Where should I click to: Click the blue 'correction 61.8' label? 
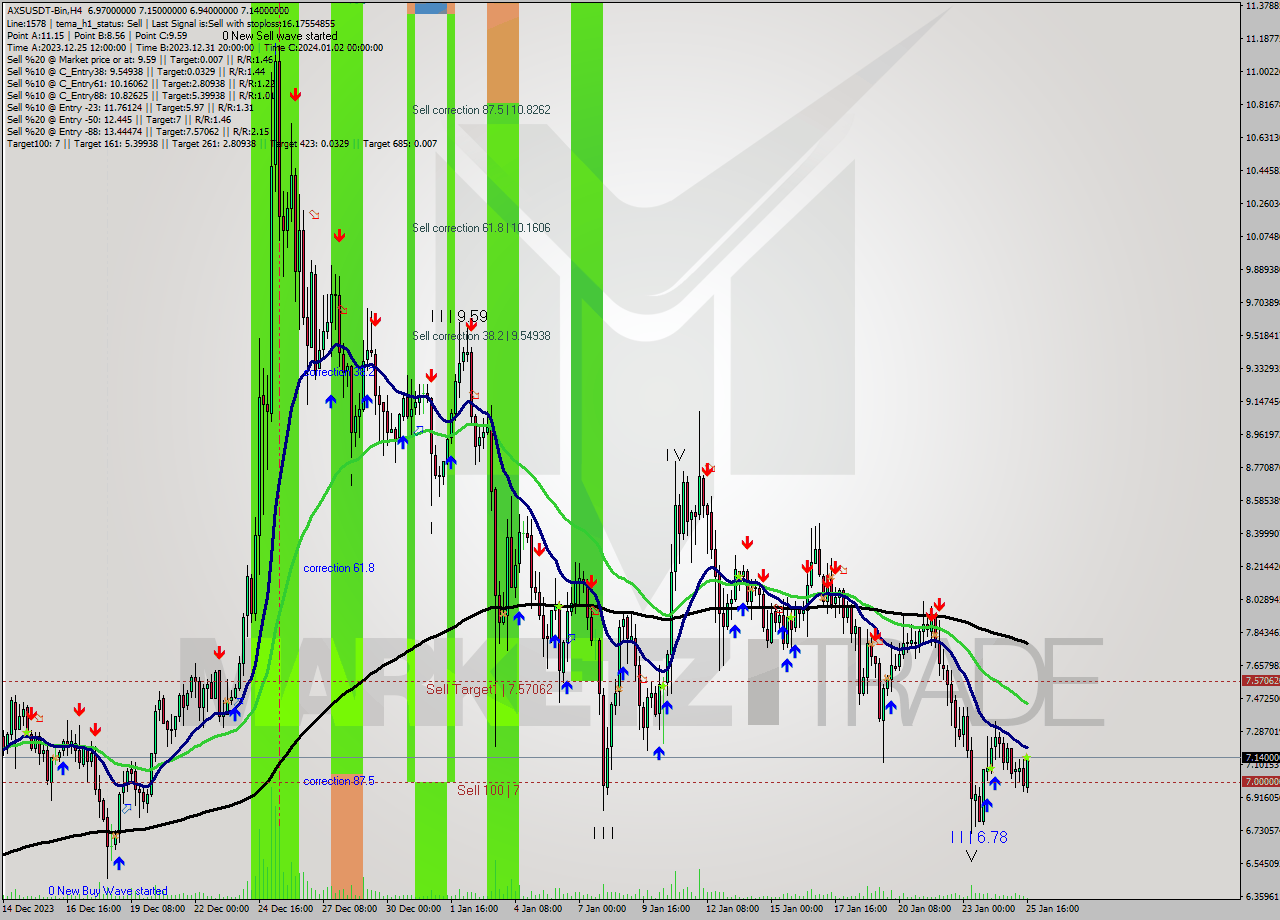339,568
